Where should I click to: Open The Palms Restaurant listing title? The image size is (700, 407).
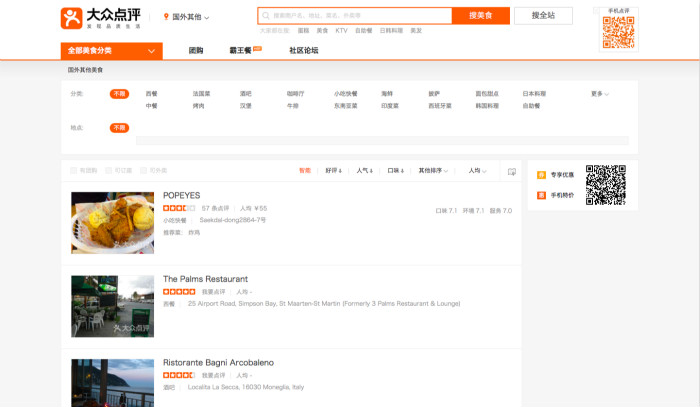tap(205, 279)
